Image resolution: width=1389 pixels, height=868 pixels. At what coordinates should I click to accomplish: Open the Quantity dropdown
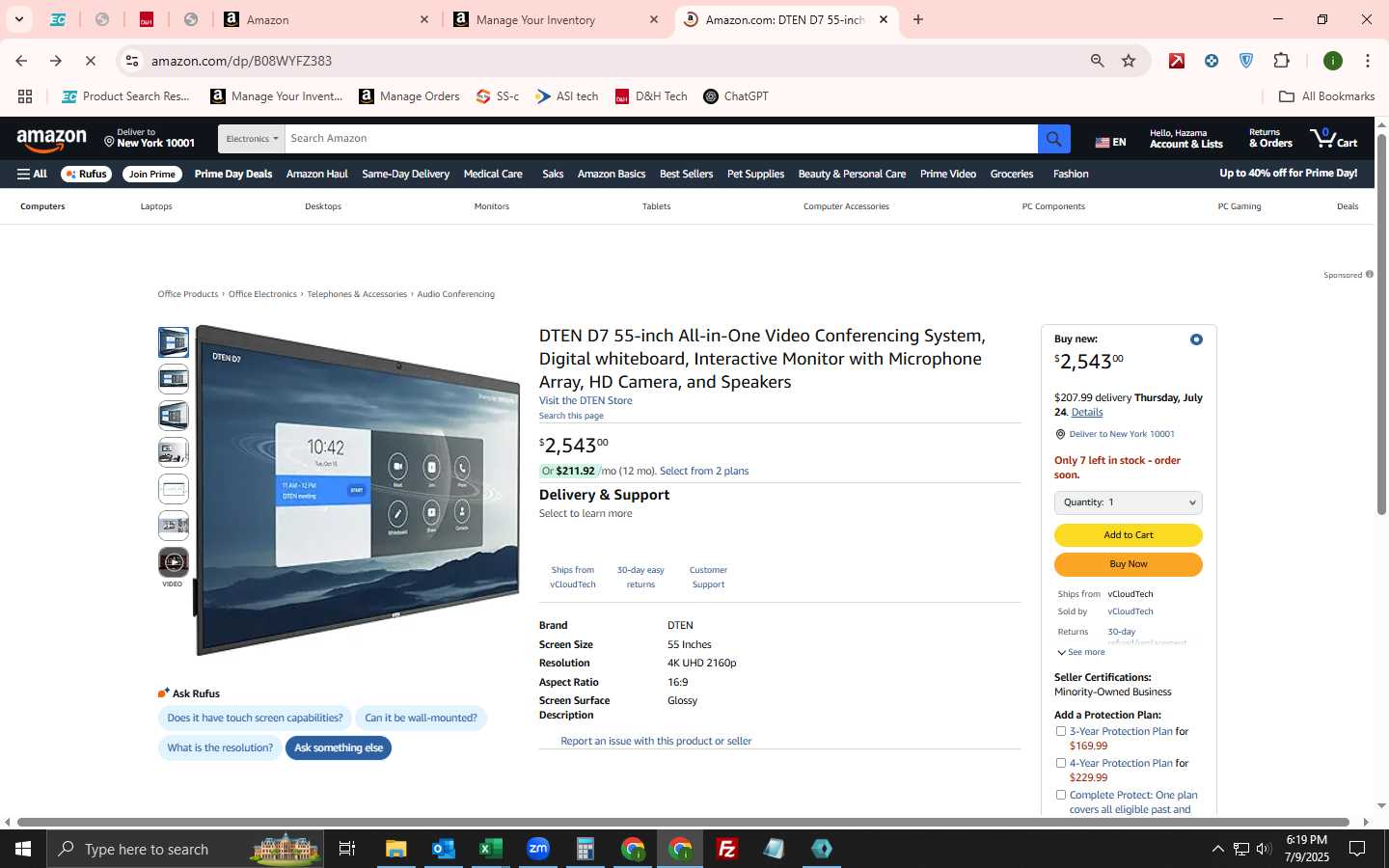1128,502
